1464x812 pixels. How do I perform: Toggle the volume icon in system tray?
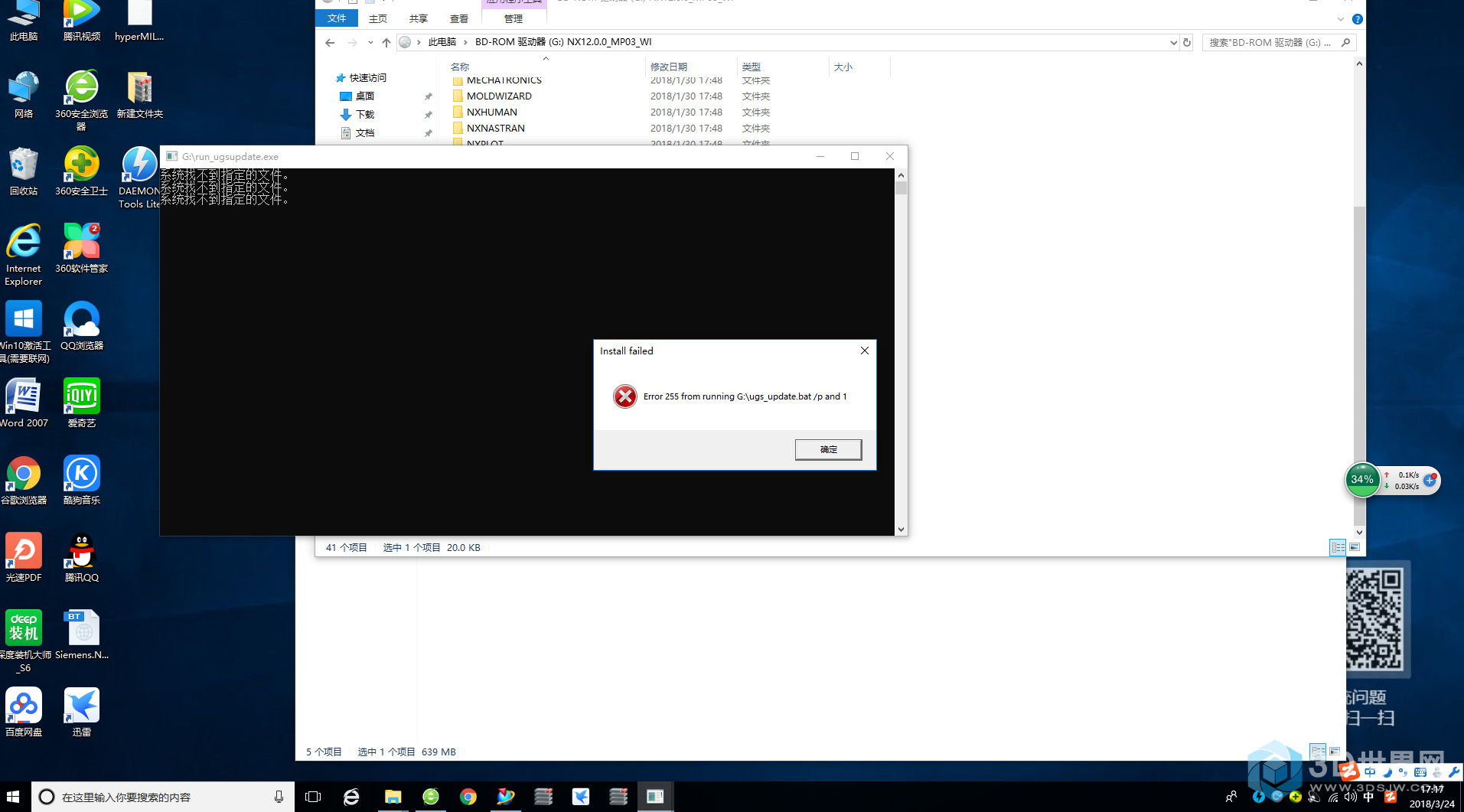(1351, 797)
